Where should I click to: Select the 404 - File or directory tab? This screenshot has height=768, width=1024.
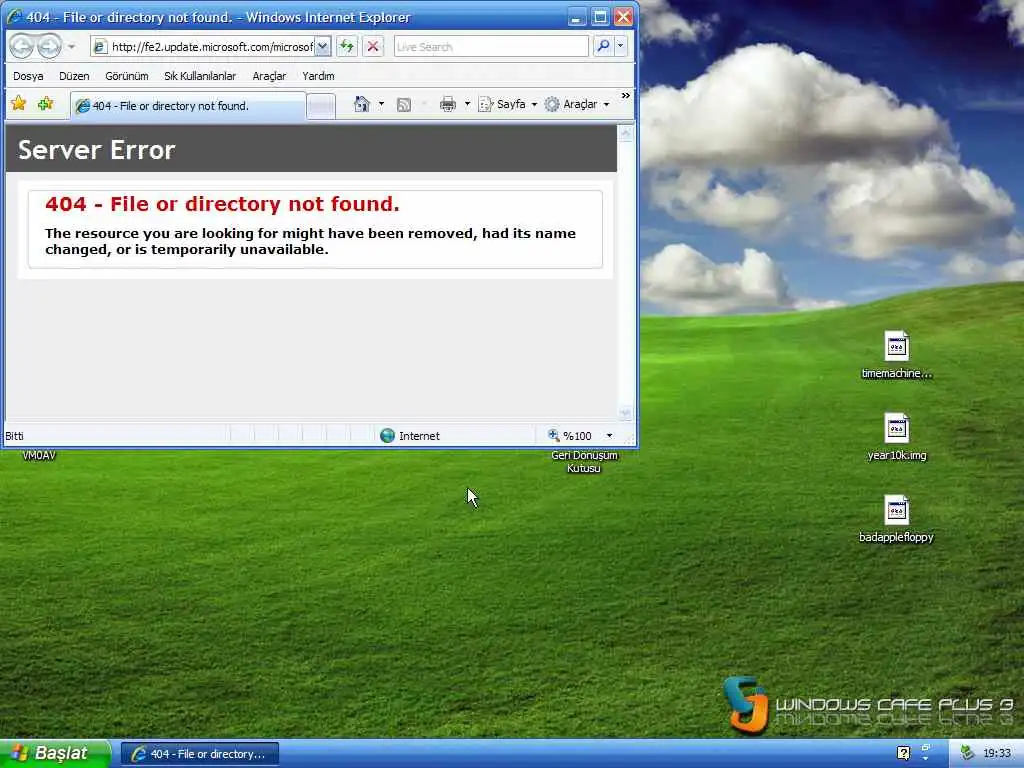pos(188,106)
